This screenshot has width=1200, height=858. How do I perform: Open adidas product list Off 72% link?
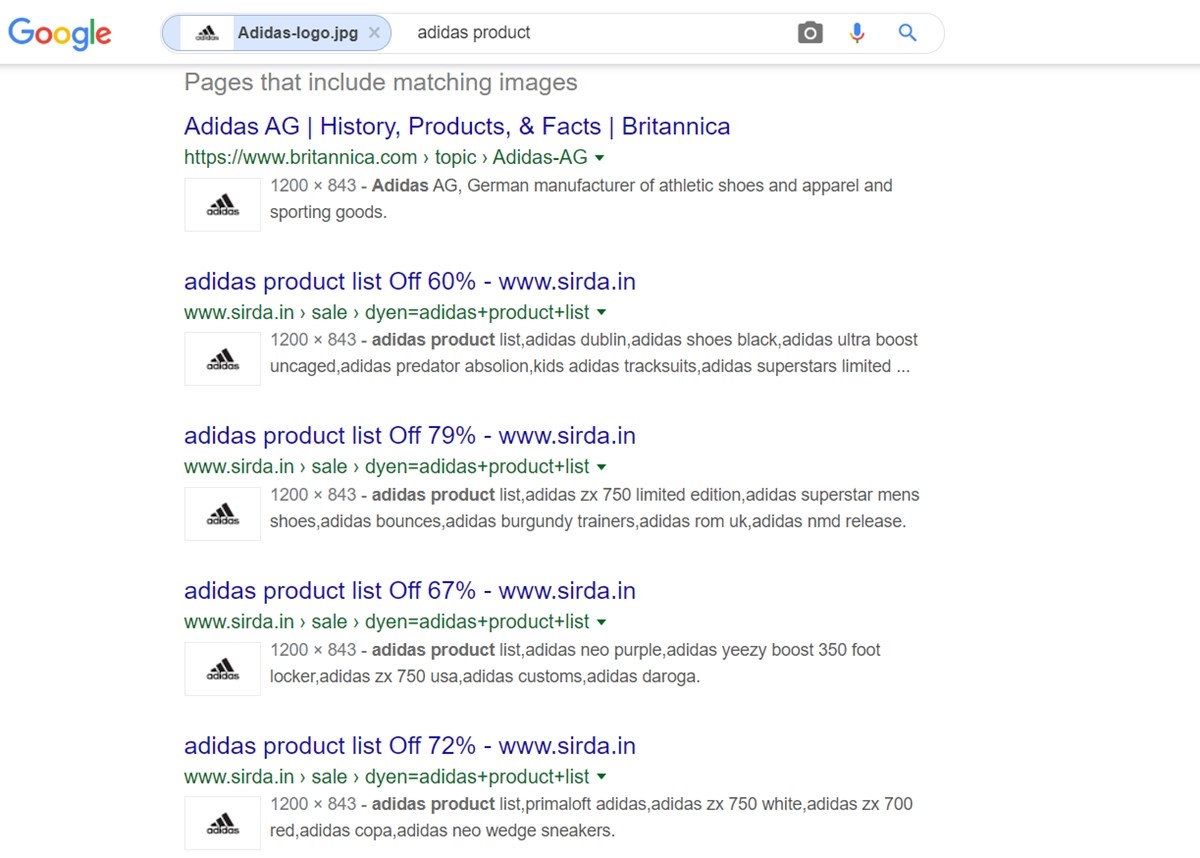[x=410, y=746]
